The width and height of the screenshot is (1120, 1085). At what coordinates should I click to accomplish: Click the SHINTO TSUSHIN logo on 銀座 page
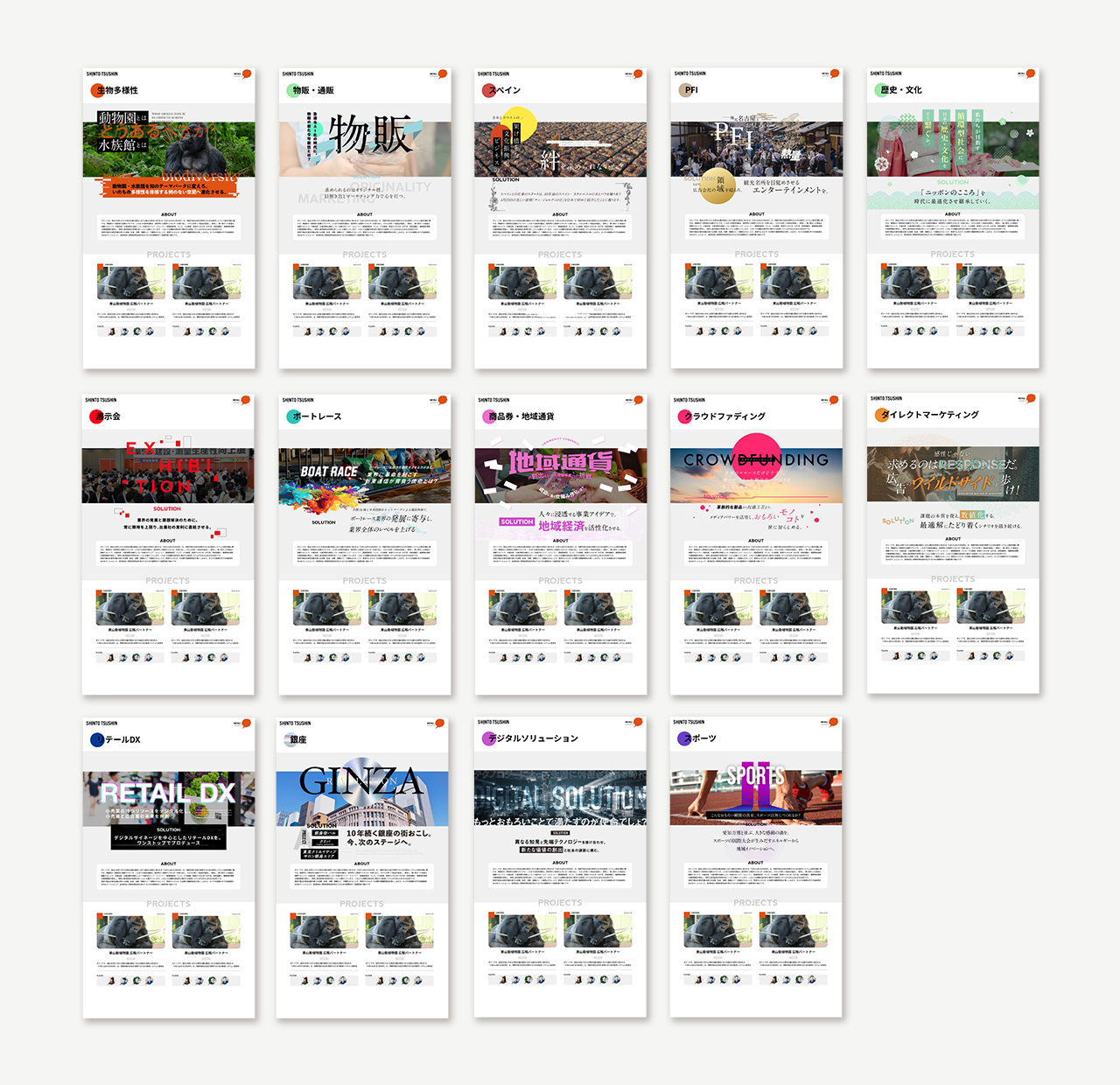pos(295,724)
